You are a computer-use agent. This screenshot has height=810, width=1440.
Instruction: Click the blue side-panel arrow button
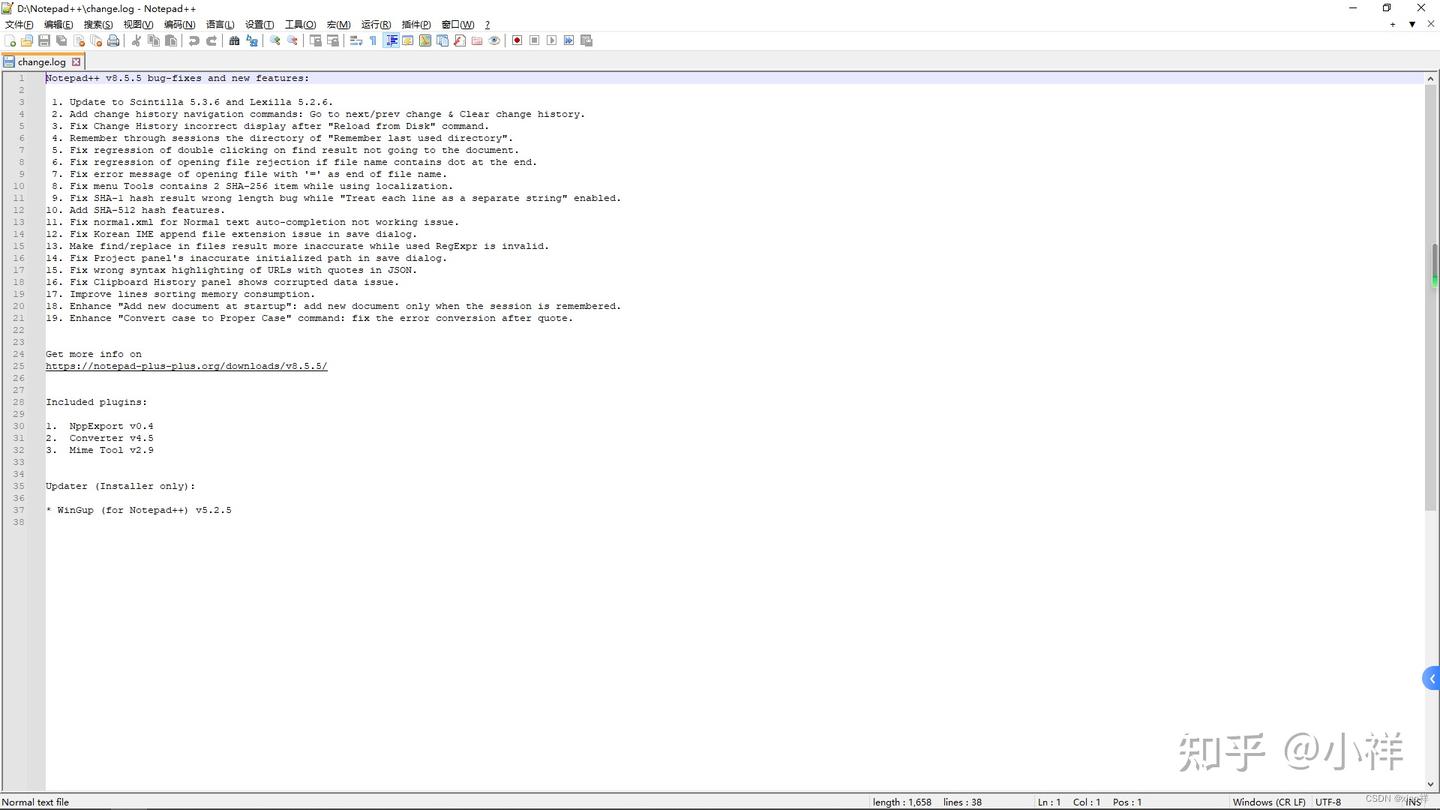(1431, 679)
